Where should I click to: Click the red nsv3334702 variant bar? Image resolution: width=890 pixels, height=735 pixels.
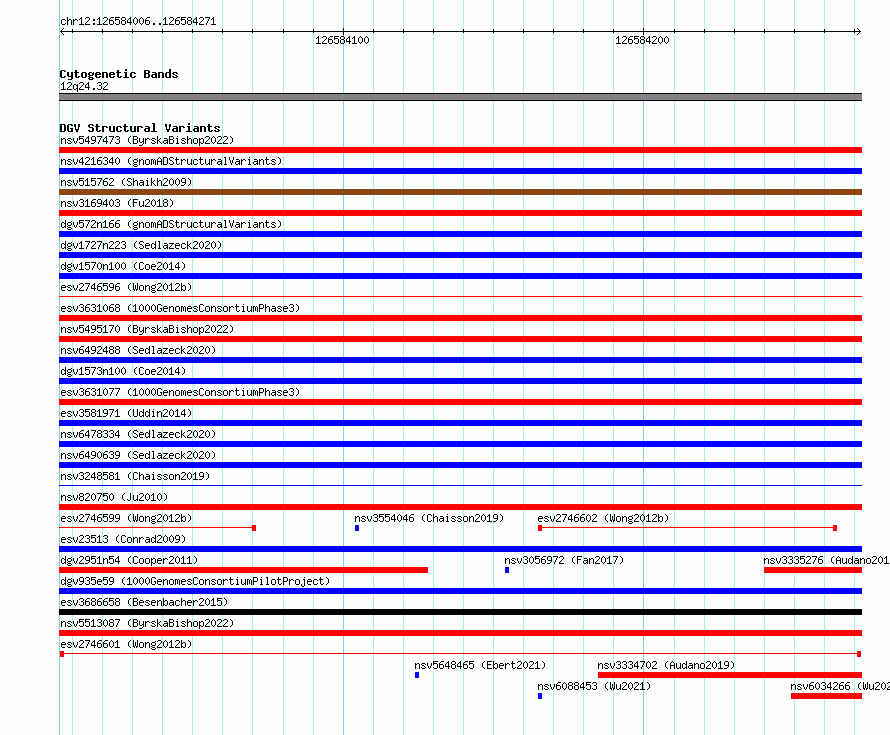pos(730,675)
